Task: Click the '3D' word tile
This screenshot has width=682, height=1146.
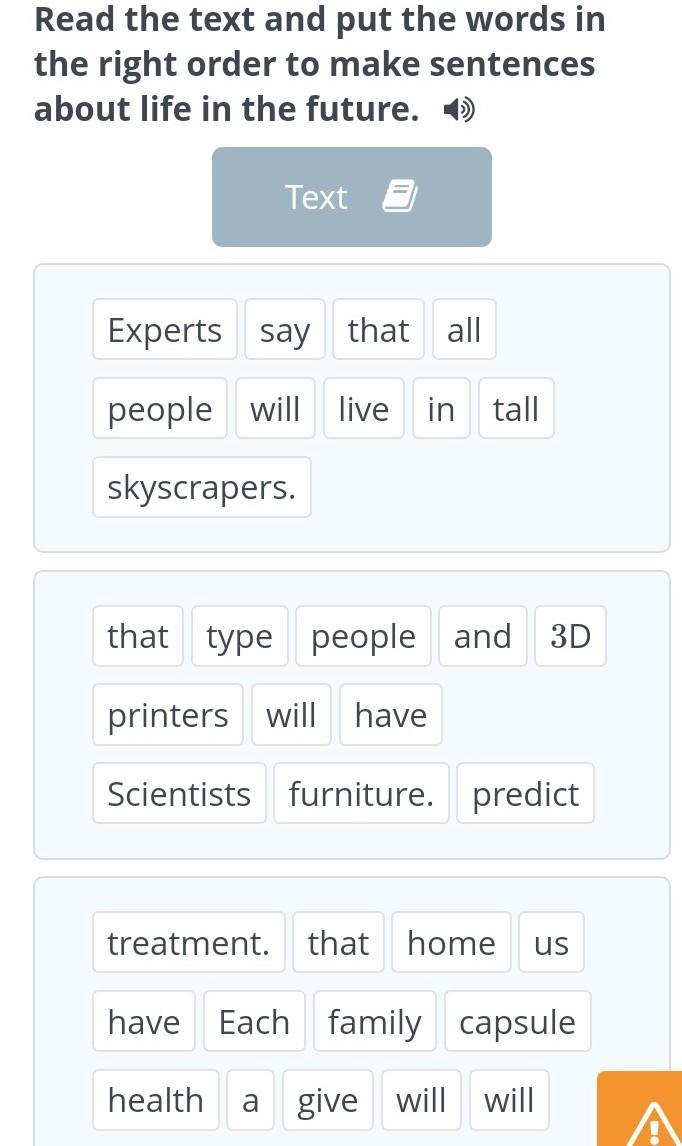Action: (x=570, y=636)
